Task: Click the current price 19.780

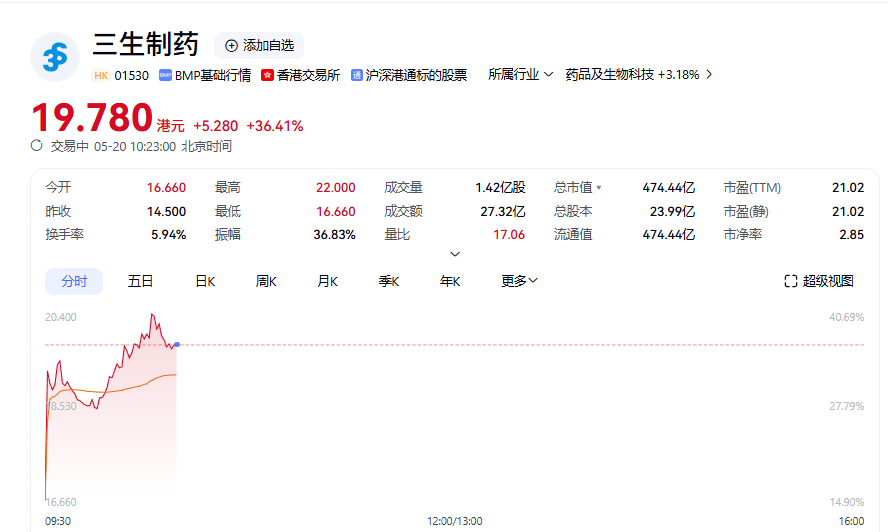Action: coord(92,118)
